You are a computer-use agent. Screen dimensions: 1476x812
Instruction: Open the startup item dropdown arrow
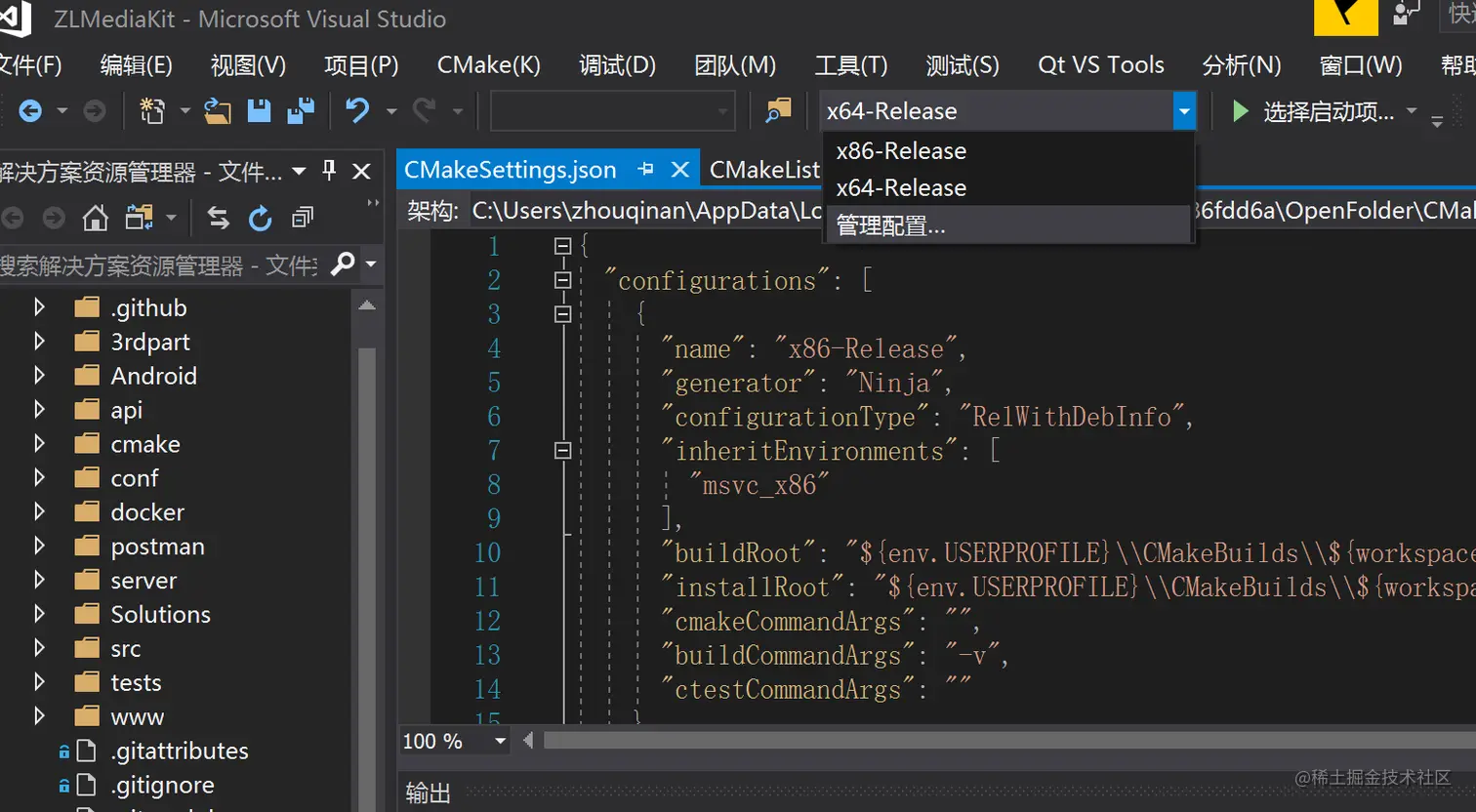pyautogui.click(x=1412, y=111)
